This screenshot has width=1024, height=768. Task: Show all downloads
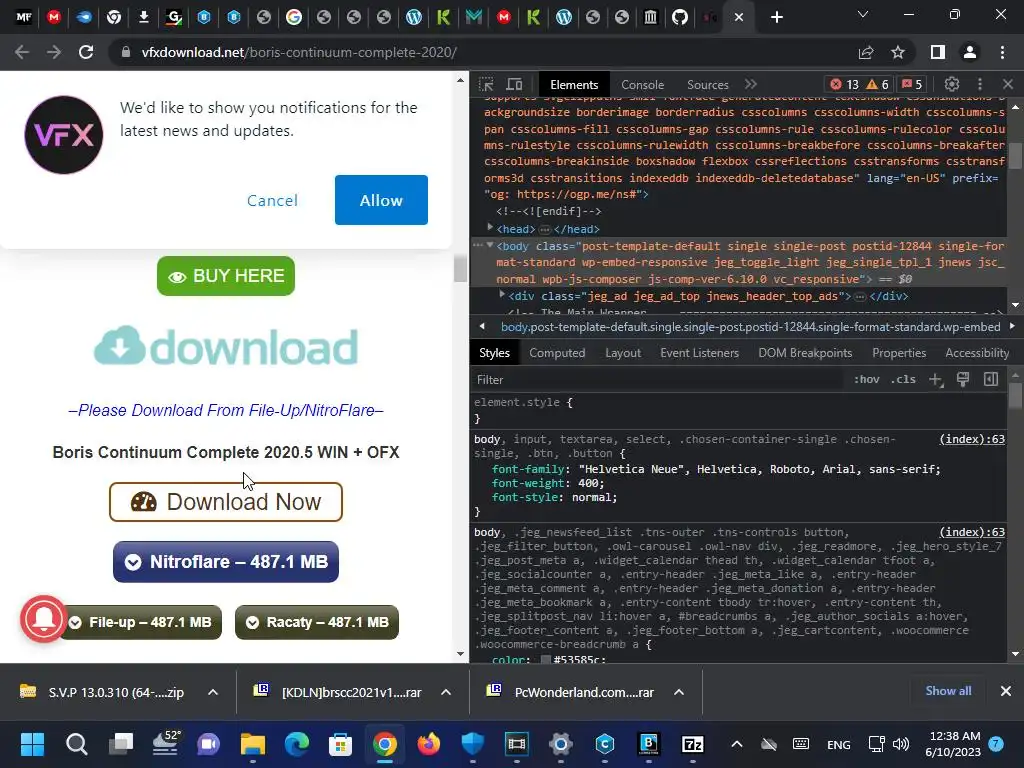click(x=948, y=691)
